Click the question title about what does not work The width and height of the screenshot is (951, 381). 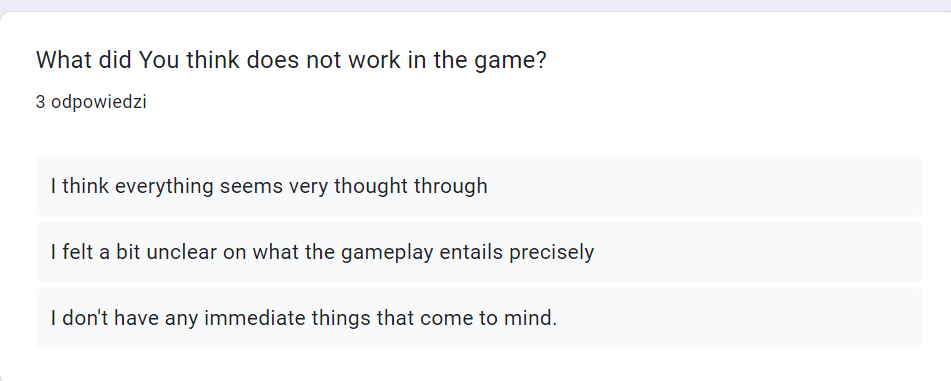[x=291, y=61]
